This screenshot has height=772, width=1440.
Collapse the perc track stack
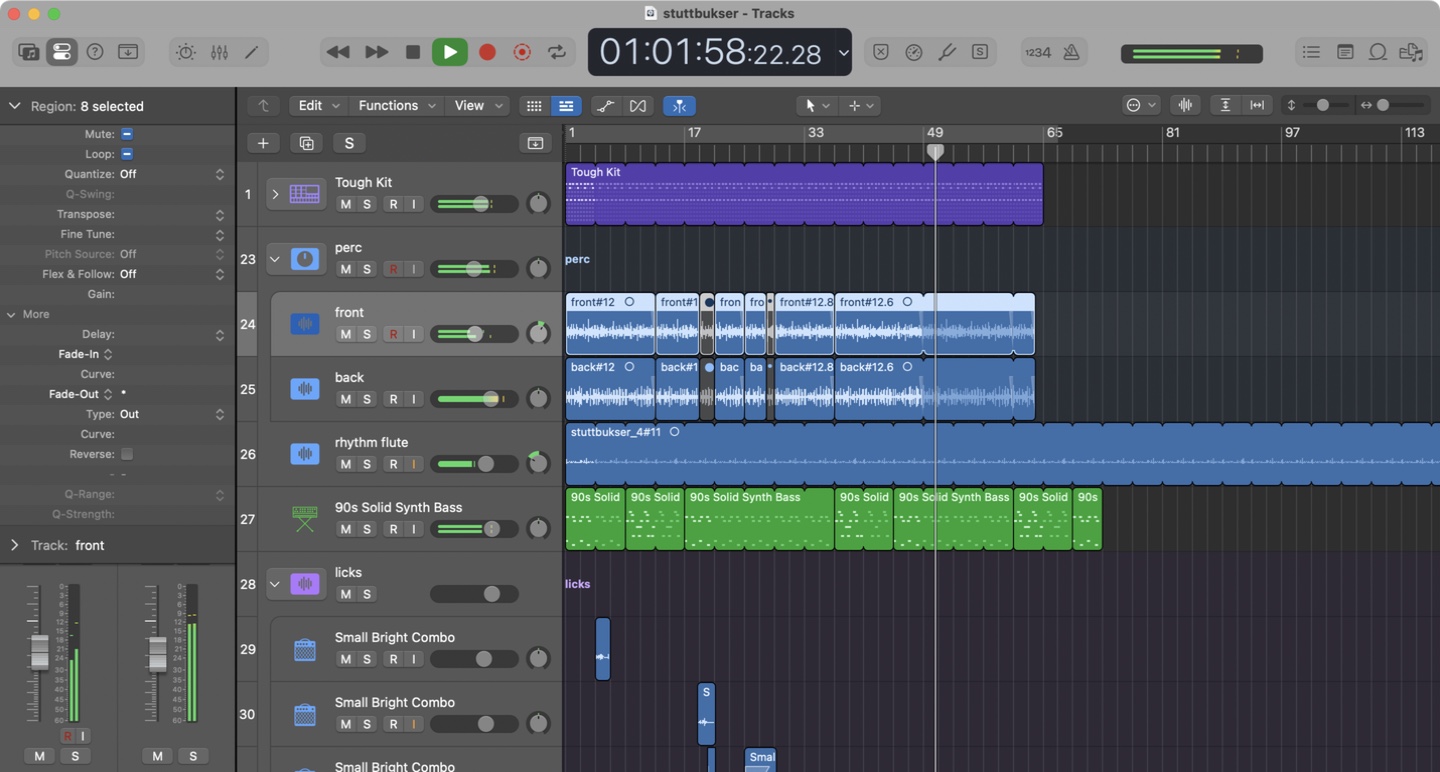point(274,259)
